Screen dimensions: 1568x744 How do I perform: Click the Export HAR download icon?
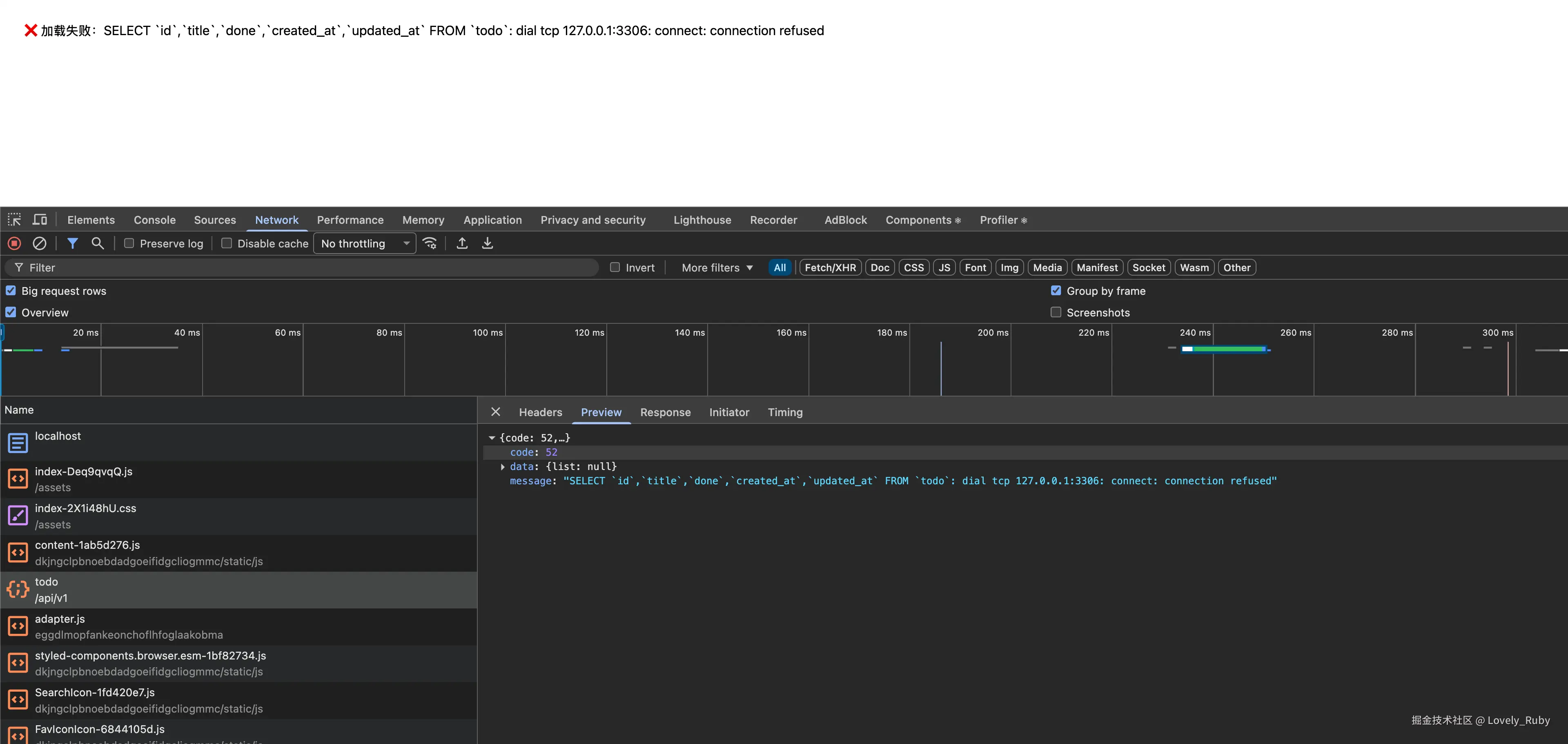tap(488, 243)
